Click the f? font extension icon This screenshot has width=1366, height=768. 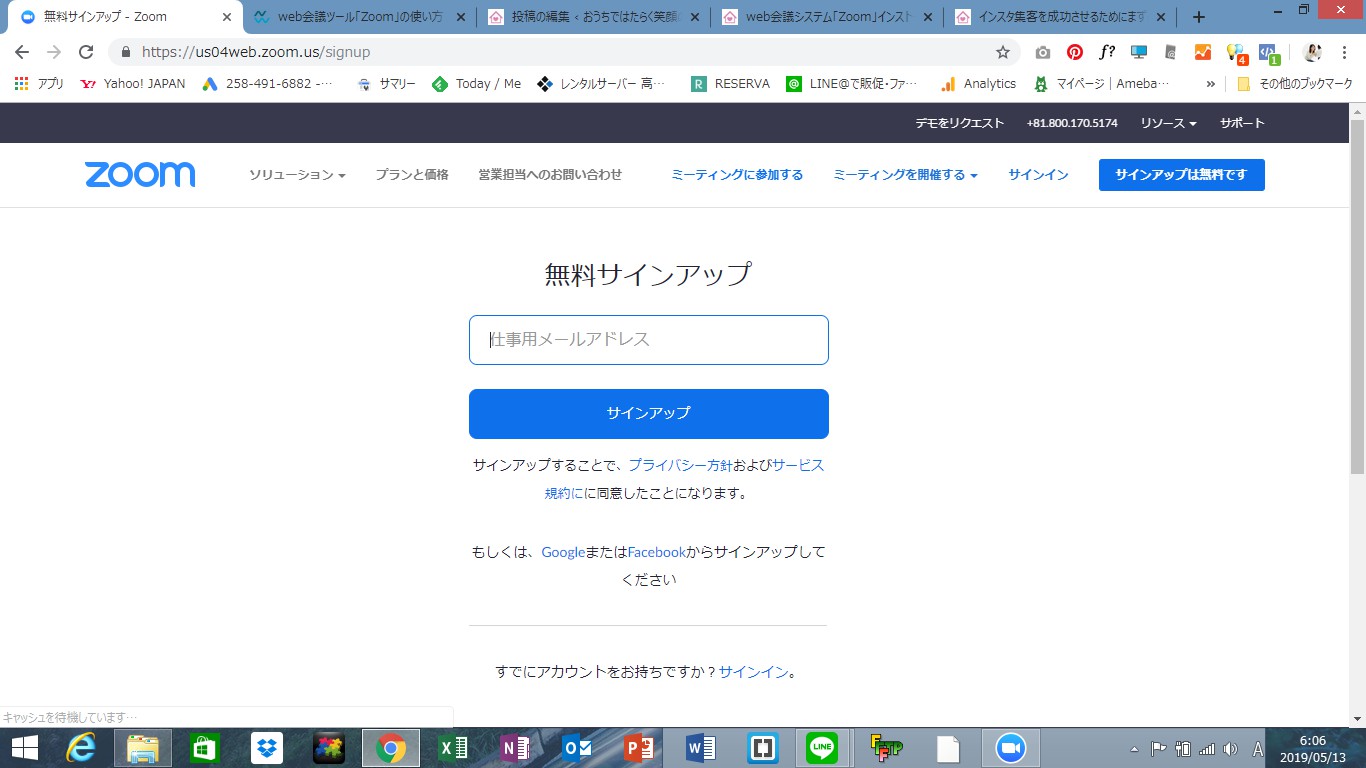1107,52
